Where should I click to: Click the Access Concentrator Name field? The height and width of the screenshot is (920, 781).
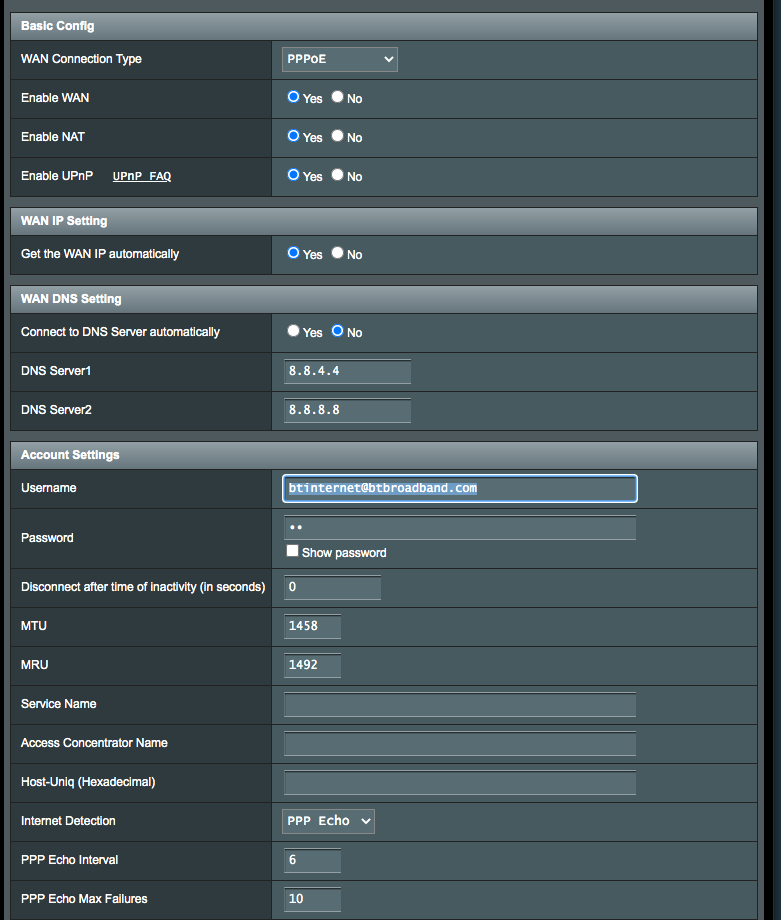pyautogui.click(x=460, y=743)
